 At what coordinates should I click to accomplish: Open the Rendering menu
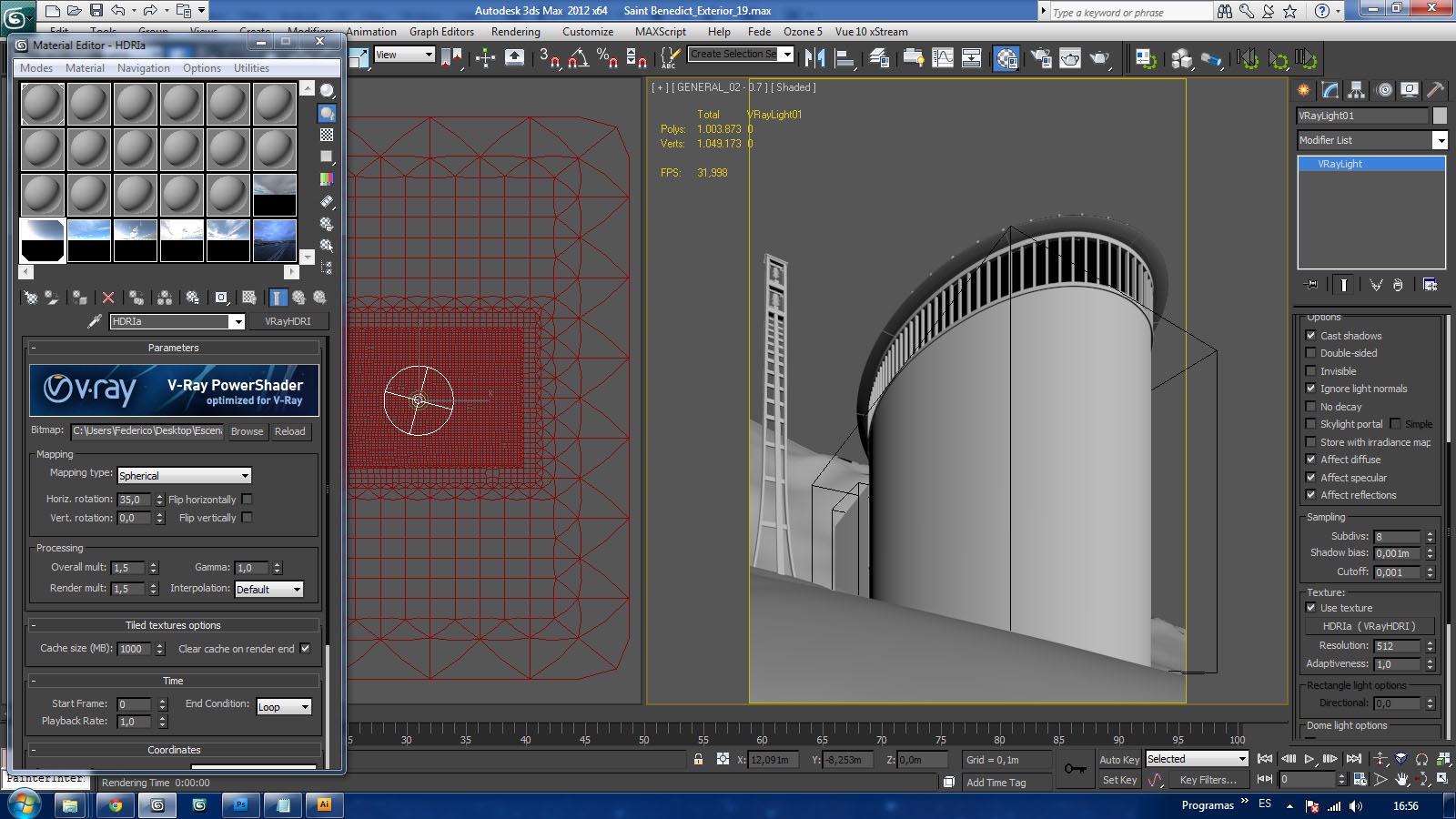pos(515,32)
